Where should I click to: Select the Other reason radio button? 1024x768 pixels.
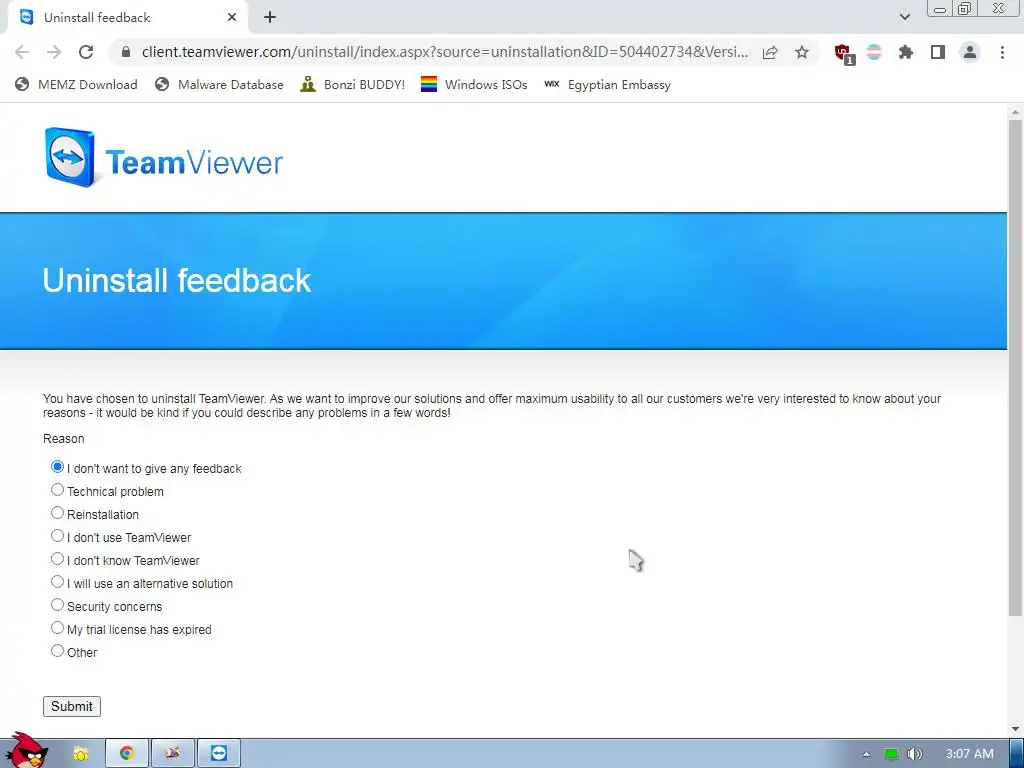click(x=57, y=651)
